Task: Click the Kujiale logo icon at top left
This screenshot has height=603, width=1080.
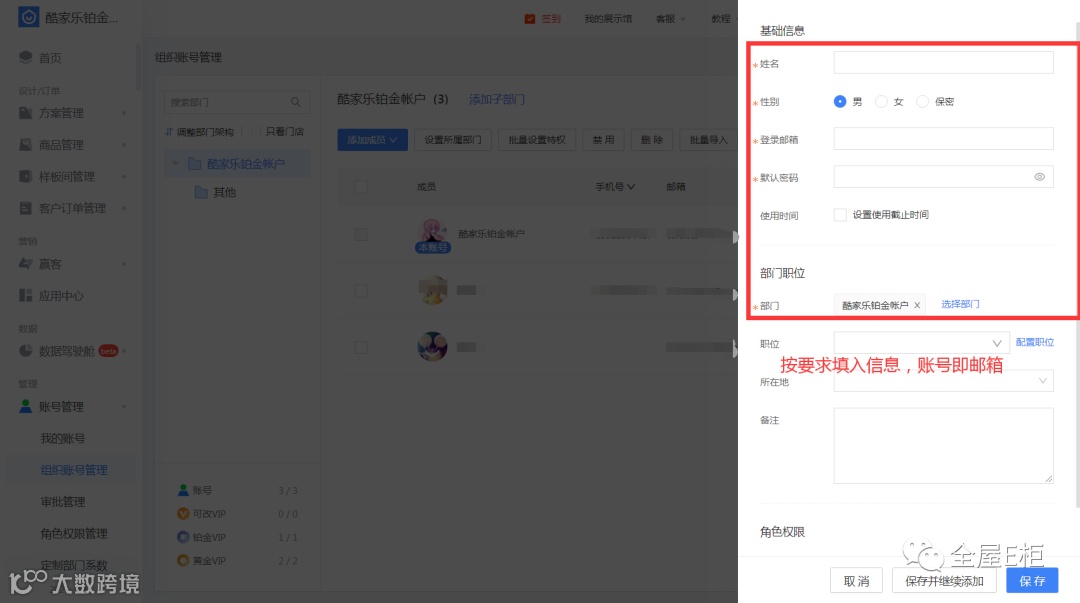Action: (x=28, y=17)
